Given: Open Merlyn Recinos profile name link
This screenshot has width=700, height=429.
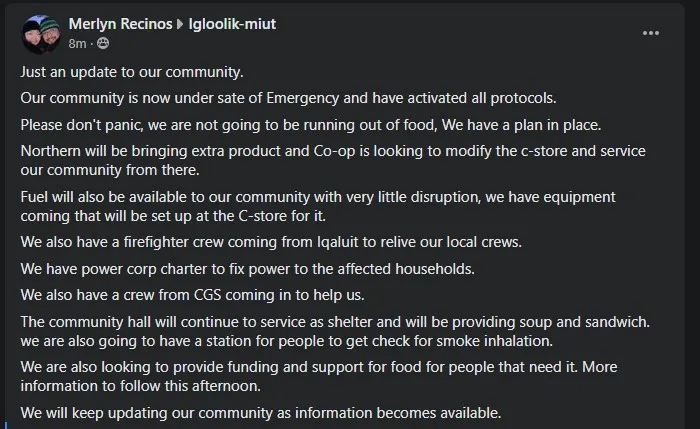Looking at the screenshot, I should [121, 24].
